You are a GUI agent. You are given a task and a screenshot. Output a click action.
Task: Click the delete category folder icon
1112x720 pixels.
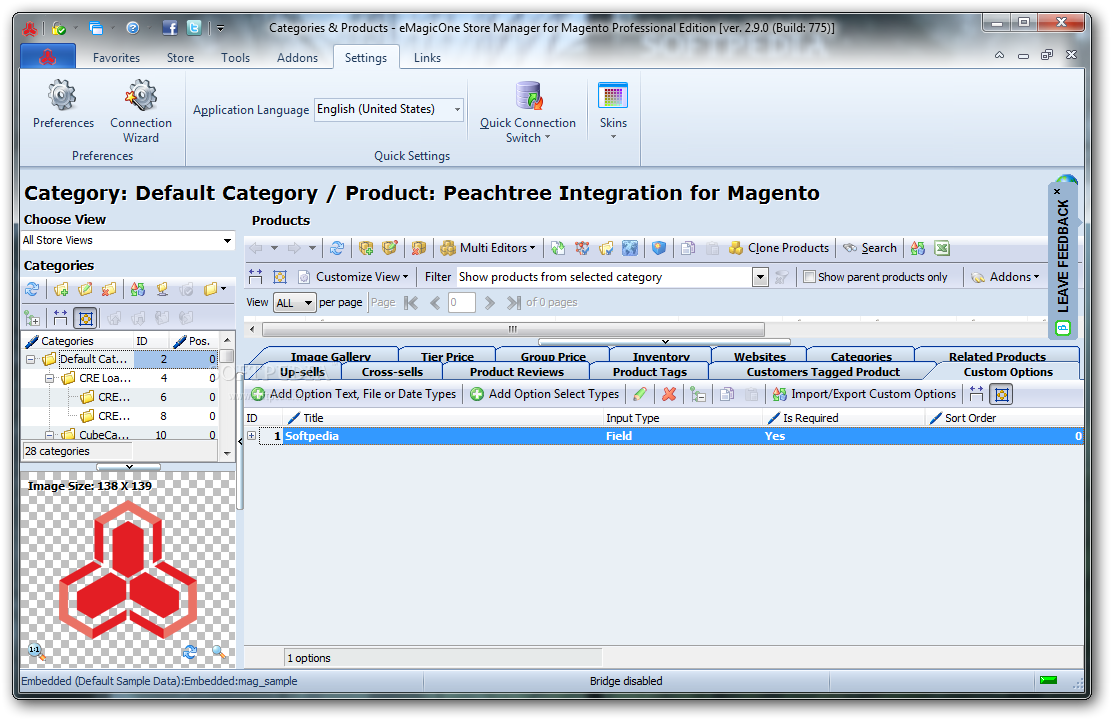109,289
